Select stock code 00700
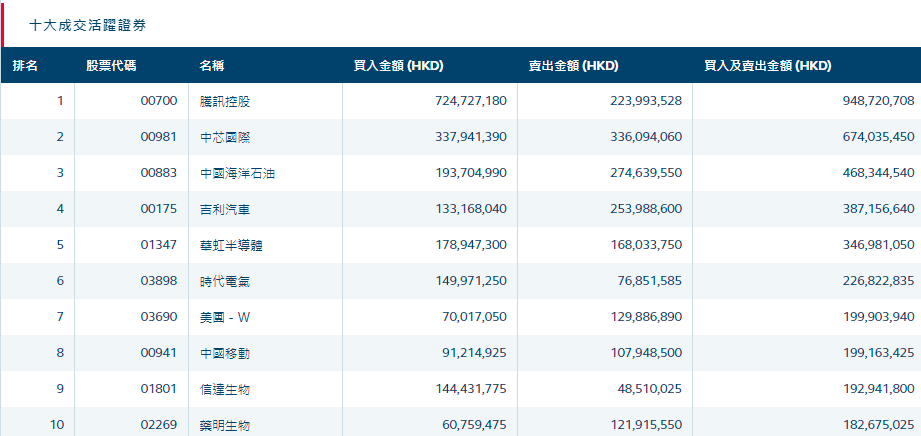Viewport: 921px width, 436px height. 159,101
